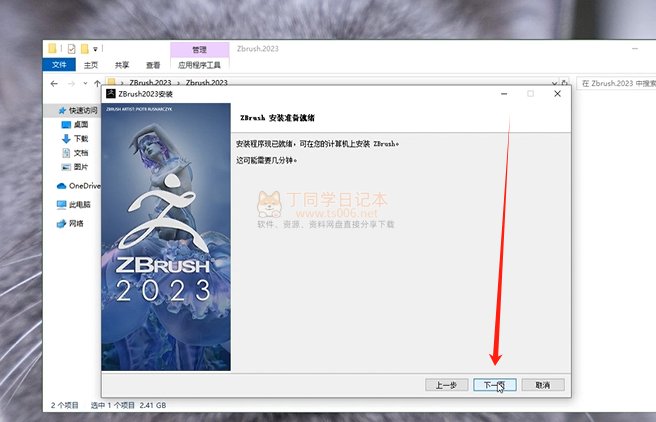656x422 pixels.
Task: Click the 取消 (Cancel) button in installer
Action: coord(543,385)
